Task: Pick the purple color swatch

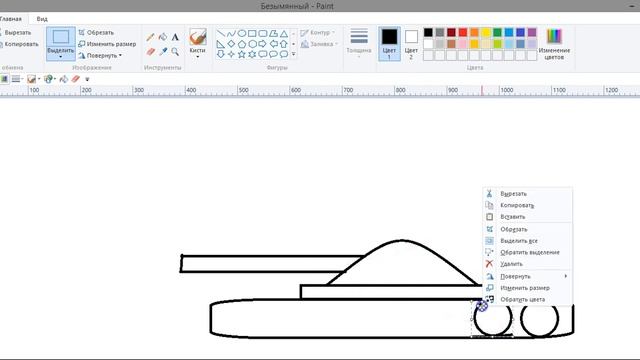Action: [x=531, y=32]
